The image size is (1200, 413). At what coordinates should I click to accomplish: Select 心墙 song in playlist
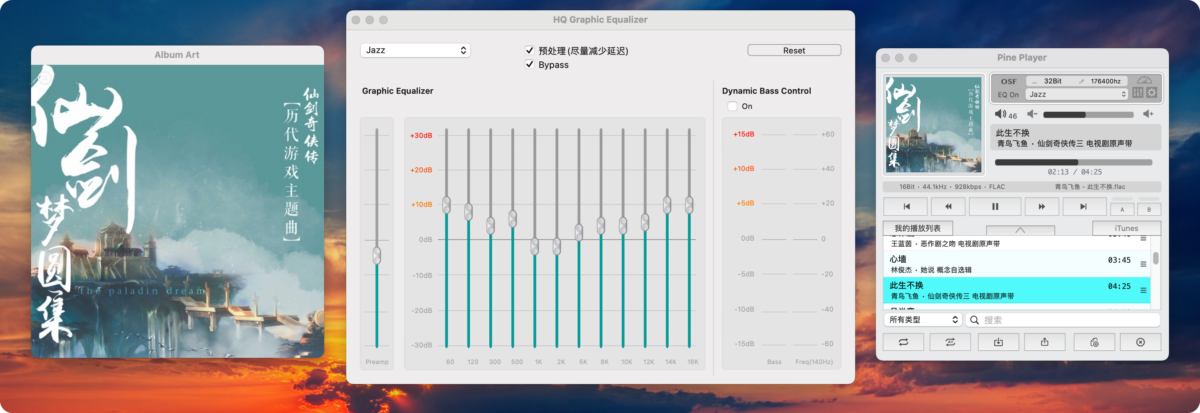[1017, 264]
